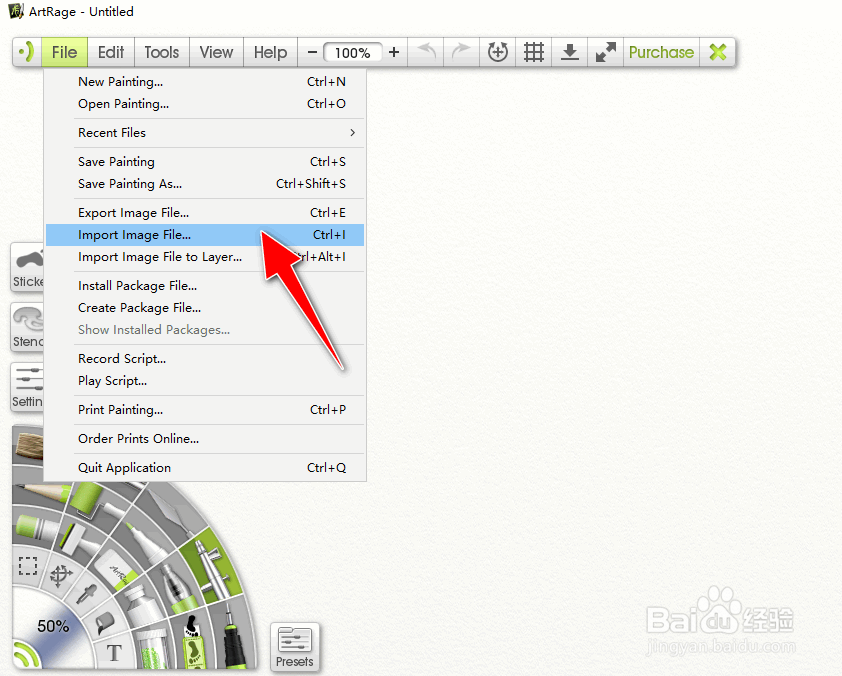Open the File menu

tap(64, 52)
